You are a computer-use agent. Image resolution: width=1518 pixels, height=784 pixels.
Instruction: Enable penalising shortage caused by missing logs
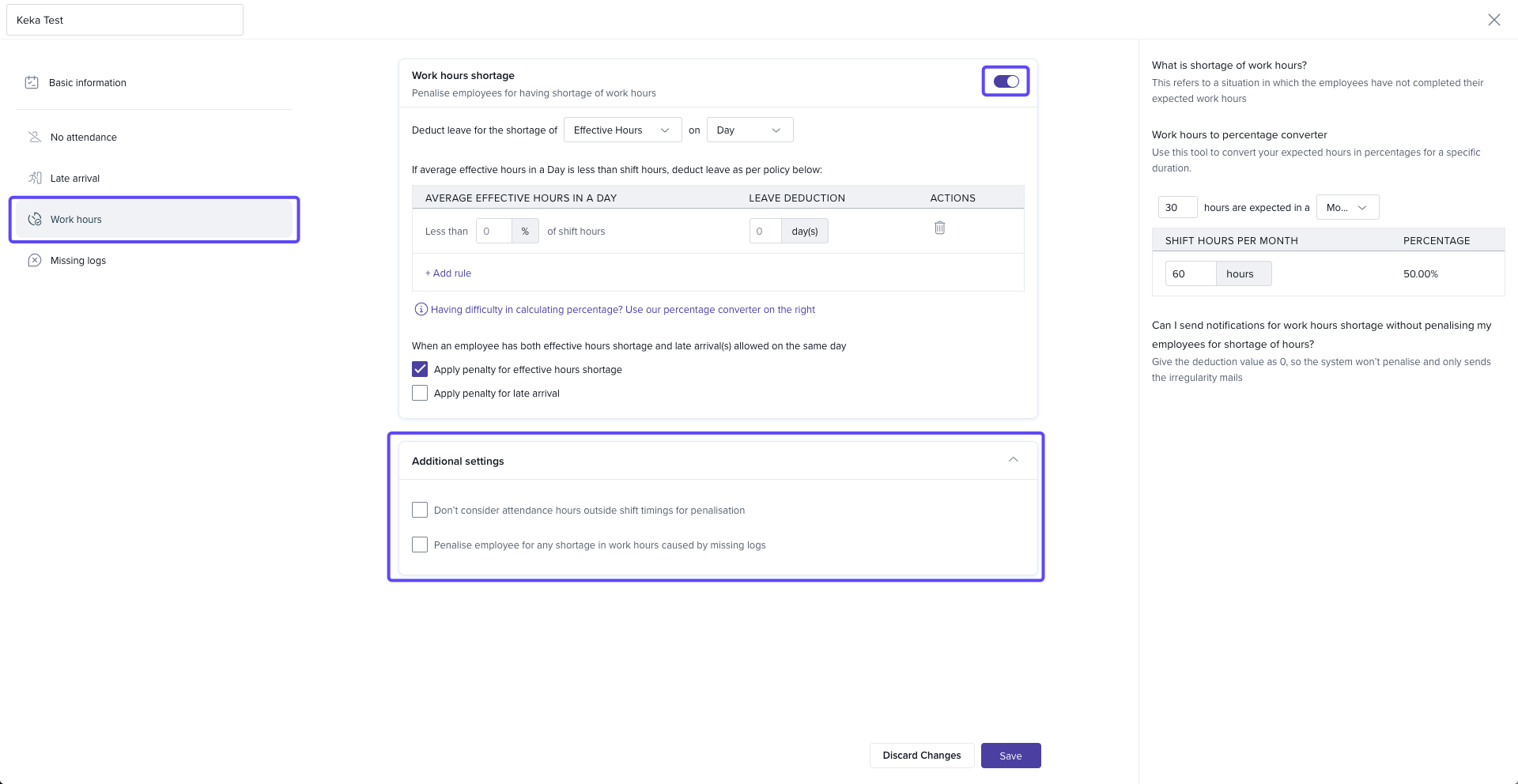(x=420, y=545)
